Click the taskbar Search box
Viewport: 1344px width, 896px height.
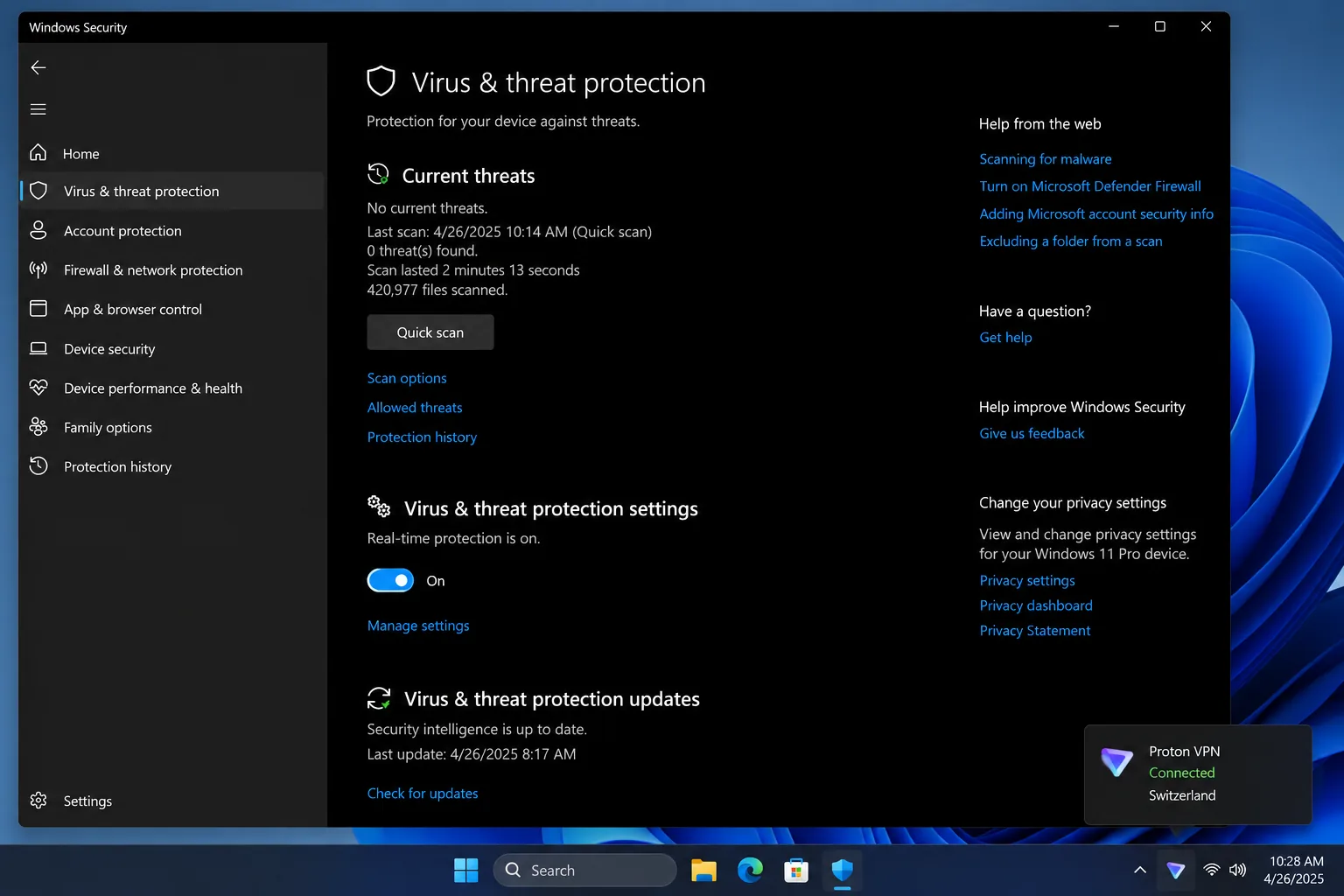pos(585,871)
